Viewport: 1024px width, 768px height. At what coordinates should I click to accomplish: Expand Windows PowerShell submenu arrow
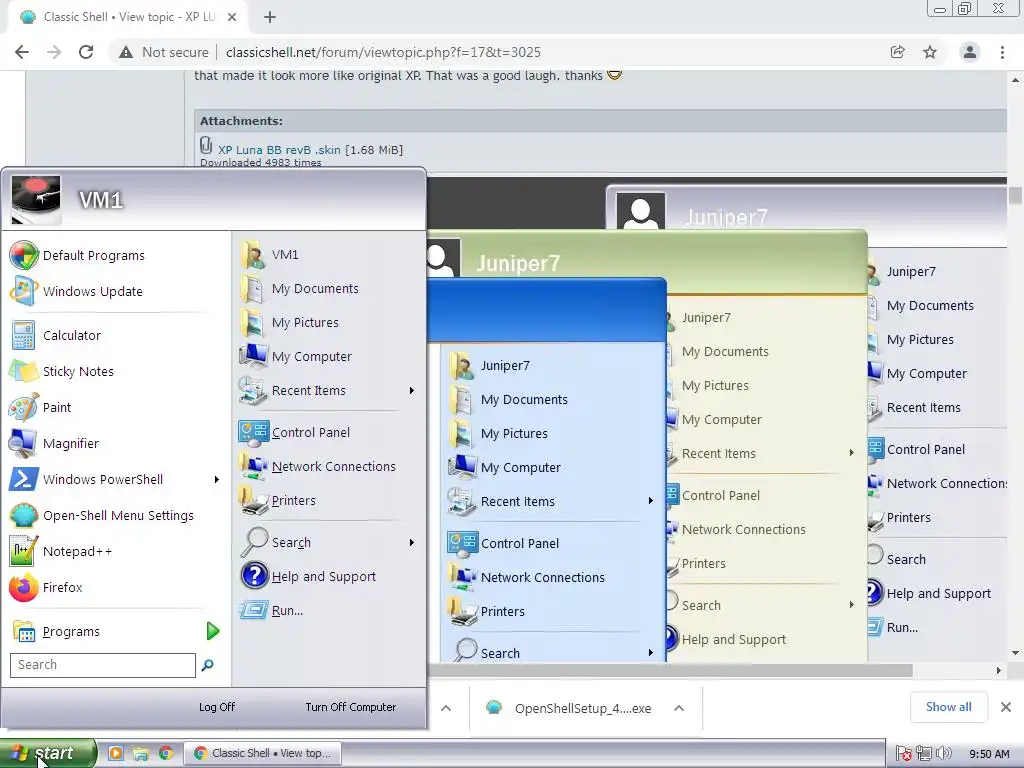[x=217, y=479]
